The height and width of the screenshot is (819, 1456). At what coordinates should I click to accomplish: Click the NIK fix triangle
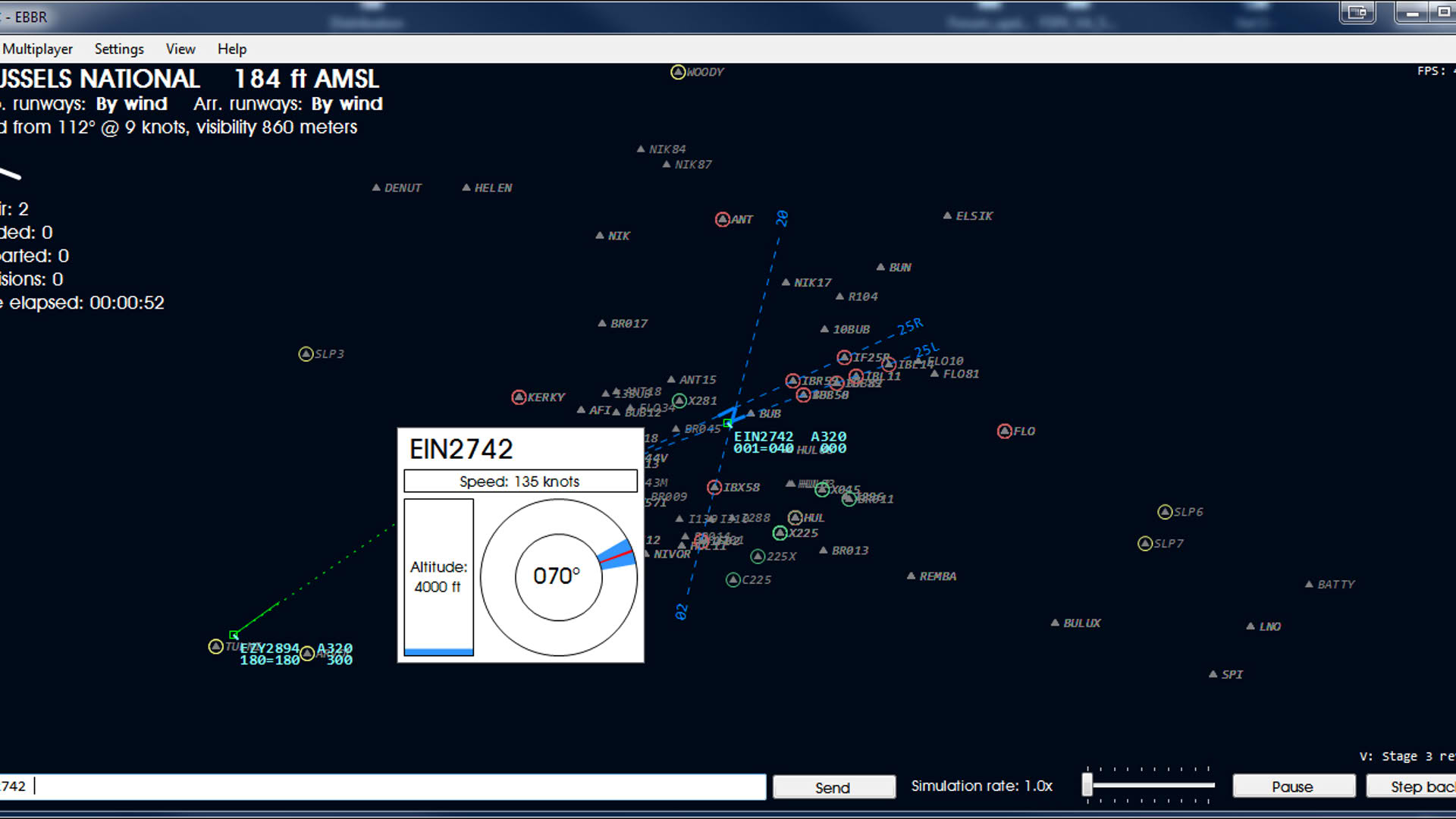click(x=600, y=235)
